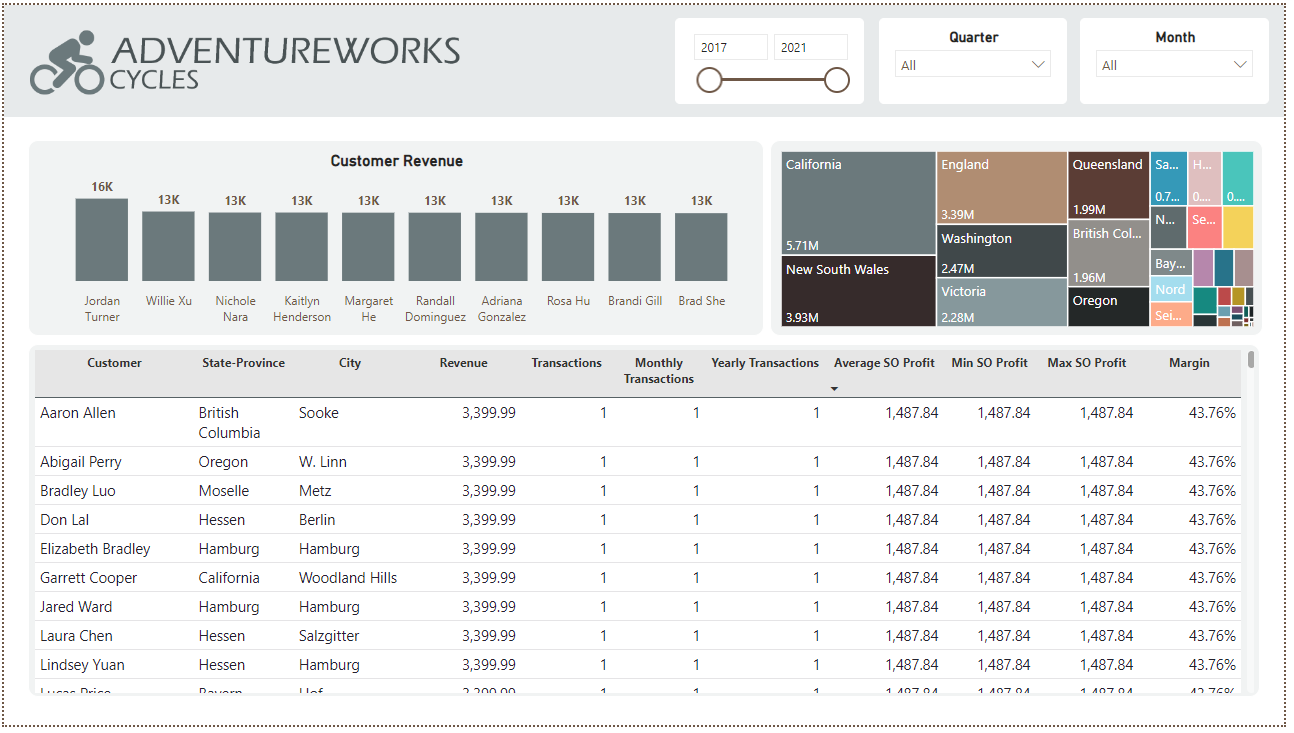Click the W. Linn city cell
The image size is (1294, 733).
(x=322, y=462)
